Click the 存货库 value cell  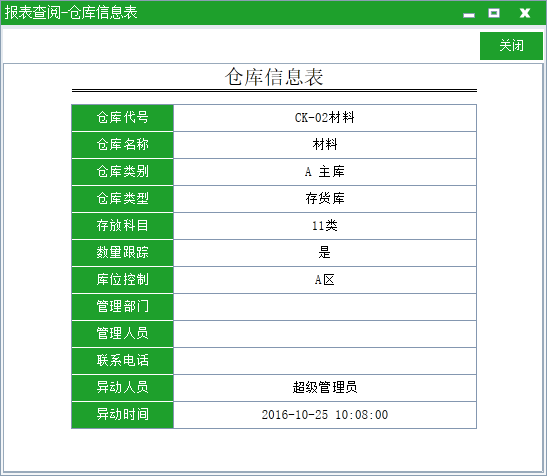tap(325, 199)
